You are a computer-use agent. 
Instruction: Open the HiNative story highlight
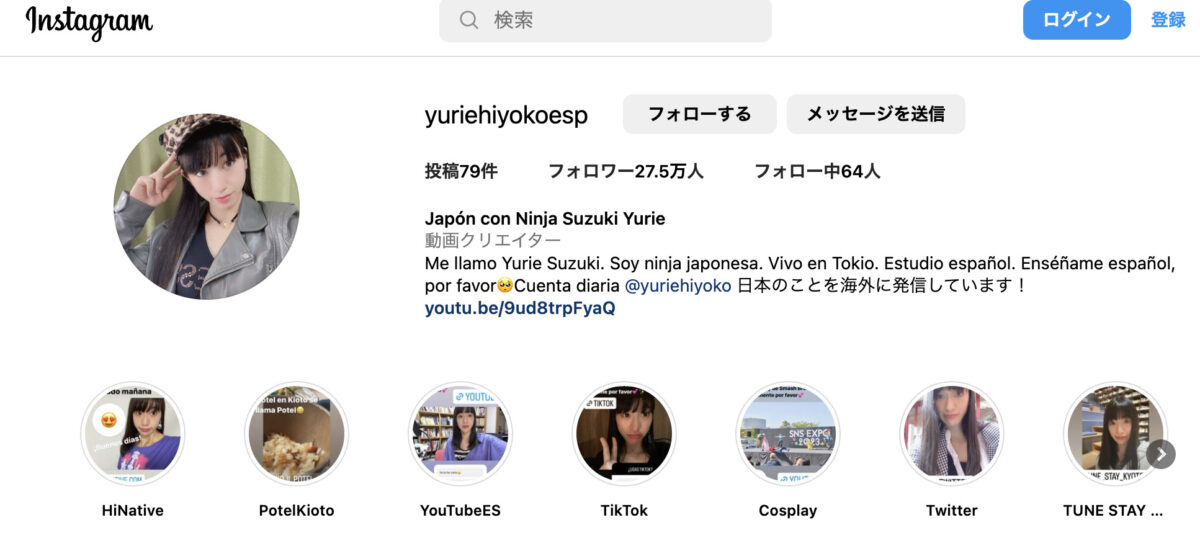coord(132,433)
